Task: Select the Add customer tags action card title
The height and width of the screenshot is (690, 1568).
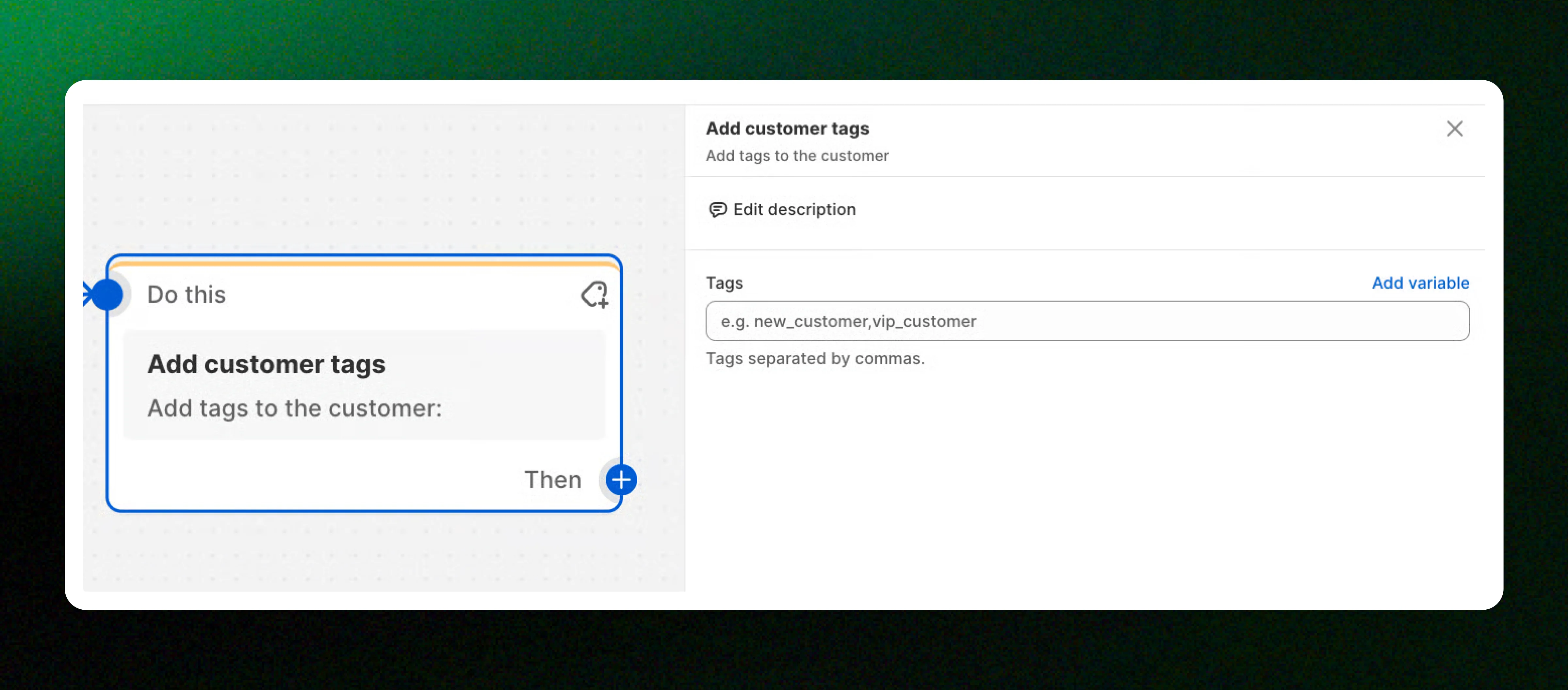Action: tap(266, 364)
